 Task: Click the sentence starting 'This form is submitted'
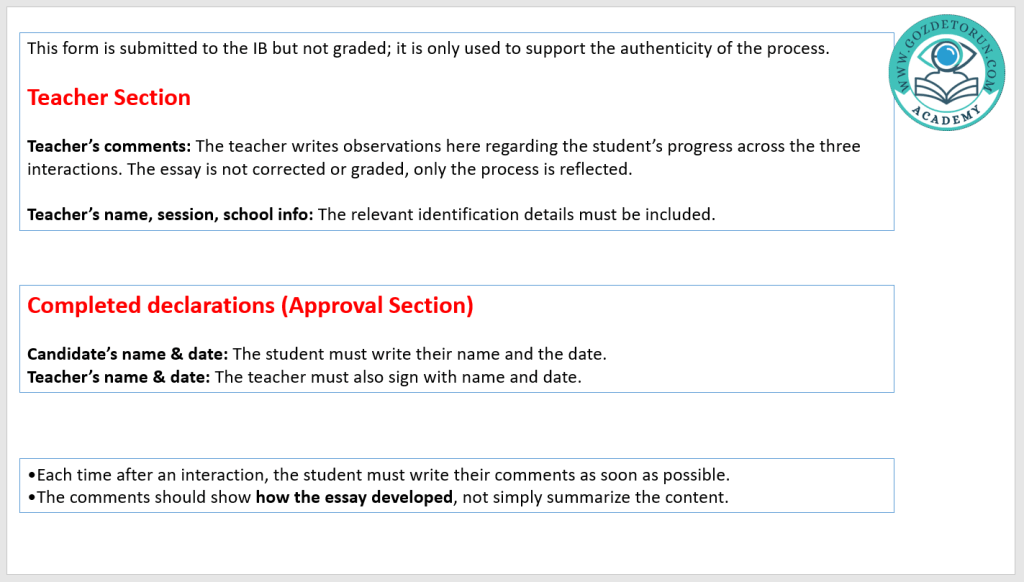pos(428,48)
